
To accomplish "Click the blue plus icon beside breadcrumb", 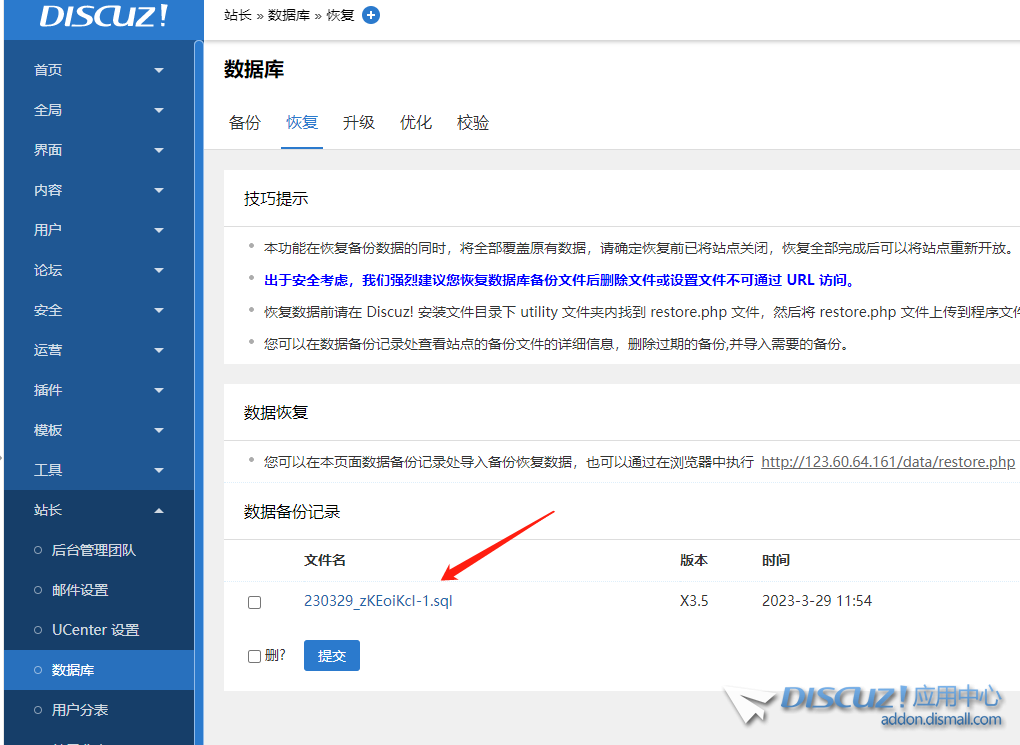I will (x=371, y=15).
